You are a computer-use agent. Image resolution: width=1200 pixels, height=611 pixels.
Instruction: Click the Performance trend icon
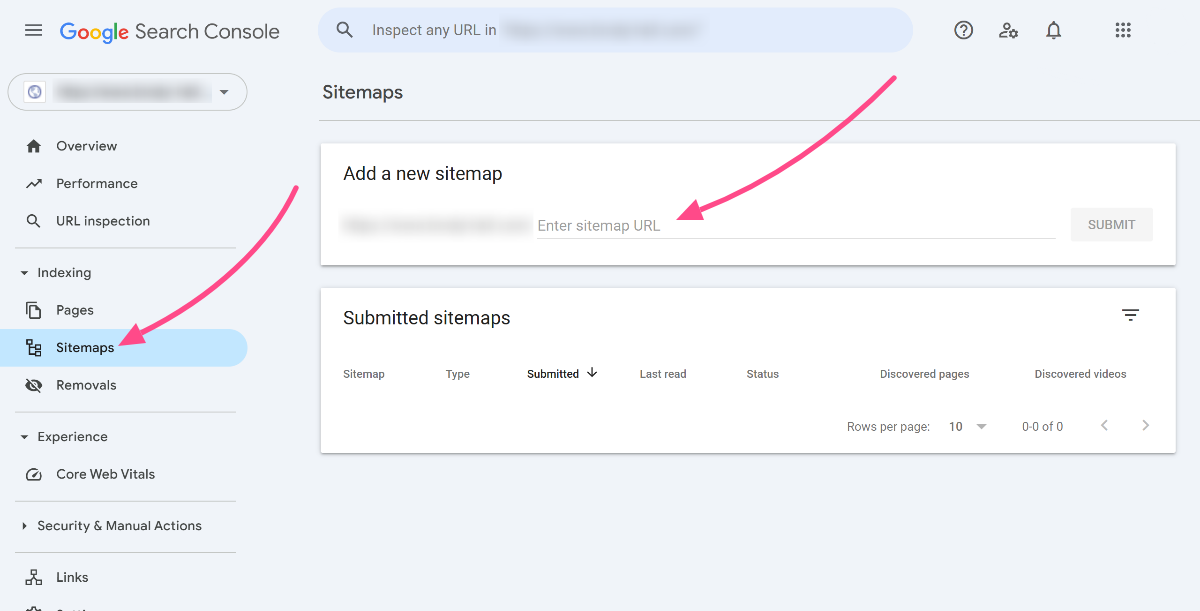point(34,184)
